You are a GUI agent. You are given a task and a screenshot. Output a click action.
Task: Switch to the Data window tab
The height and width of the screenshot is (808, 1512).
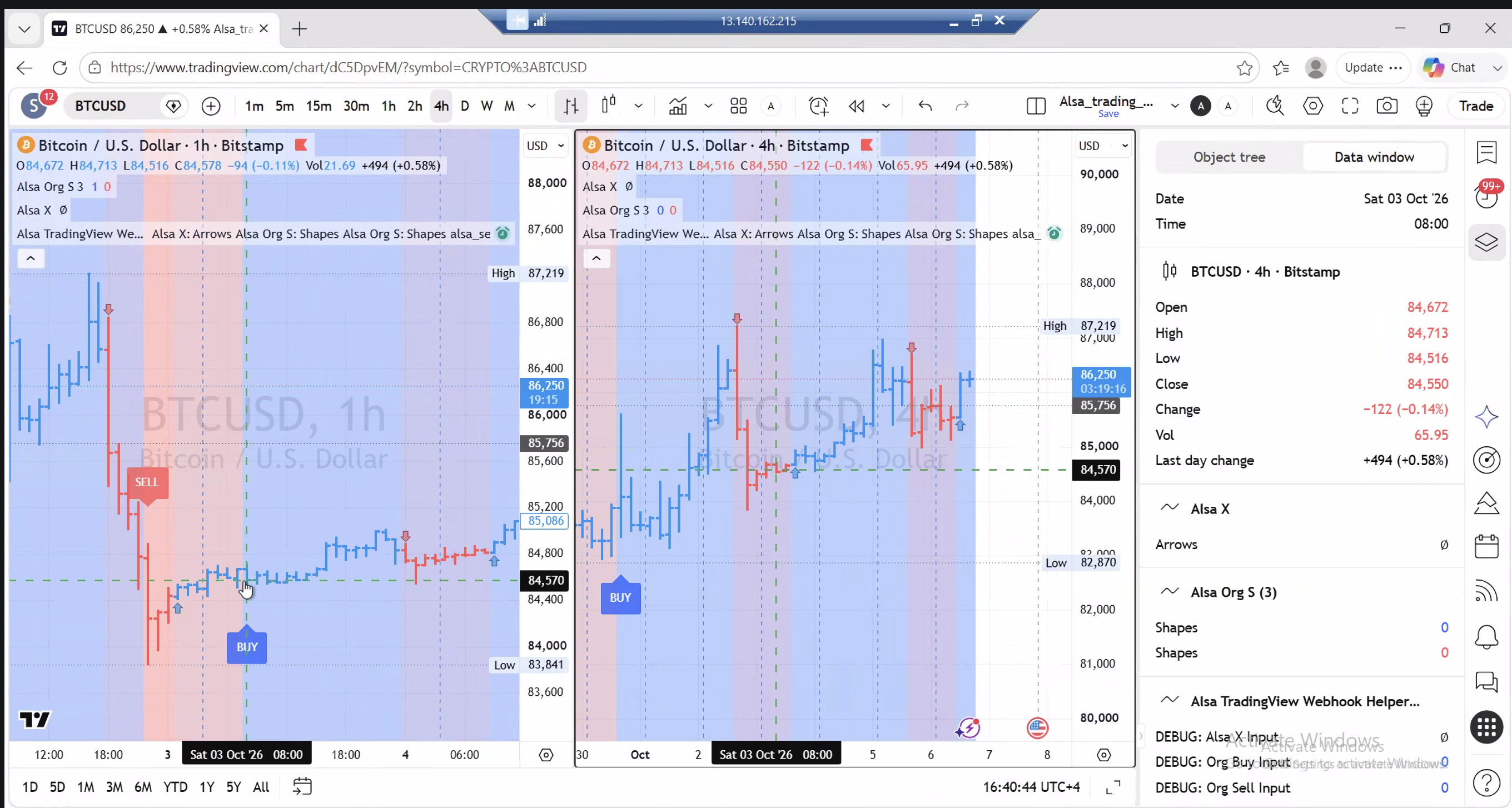(x=1374, y=157)
